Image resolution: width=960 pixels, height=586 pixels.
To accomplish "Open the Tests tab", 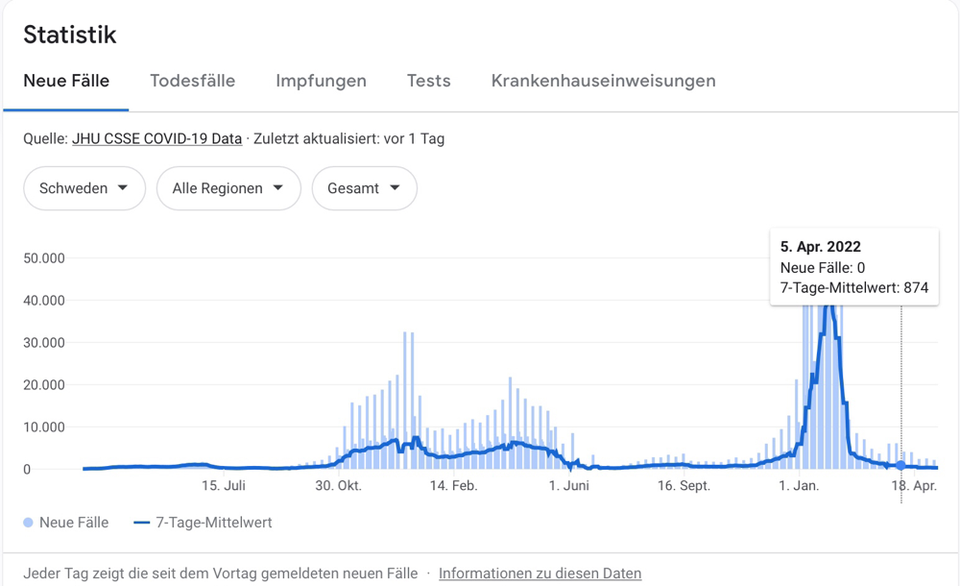I will pos(429,81).
